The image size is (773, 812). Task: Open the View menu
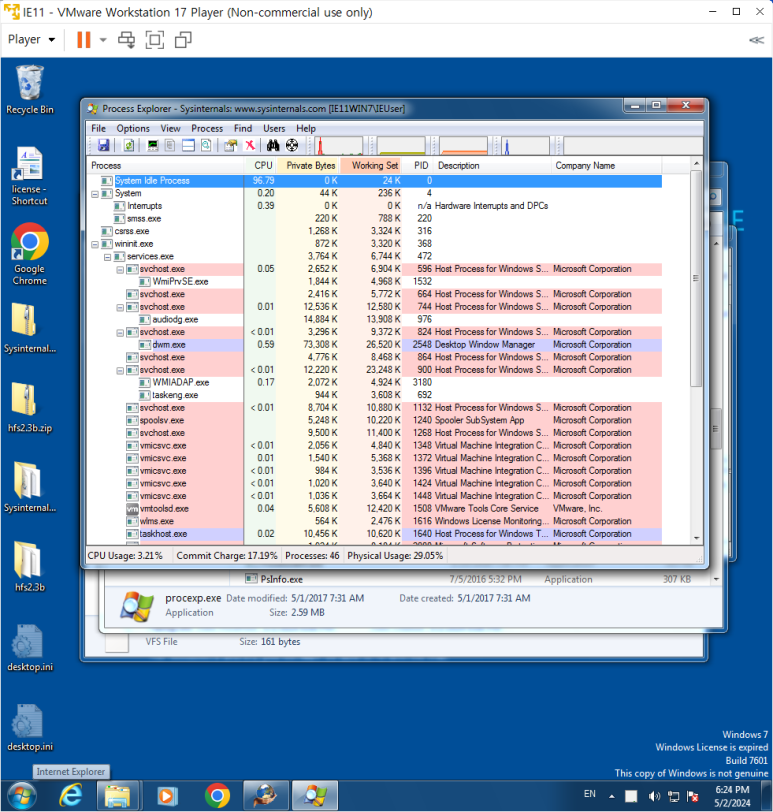[x=170, y=128]
